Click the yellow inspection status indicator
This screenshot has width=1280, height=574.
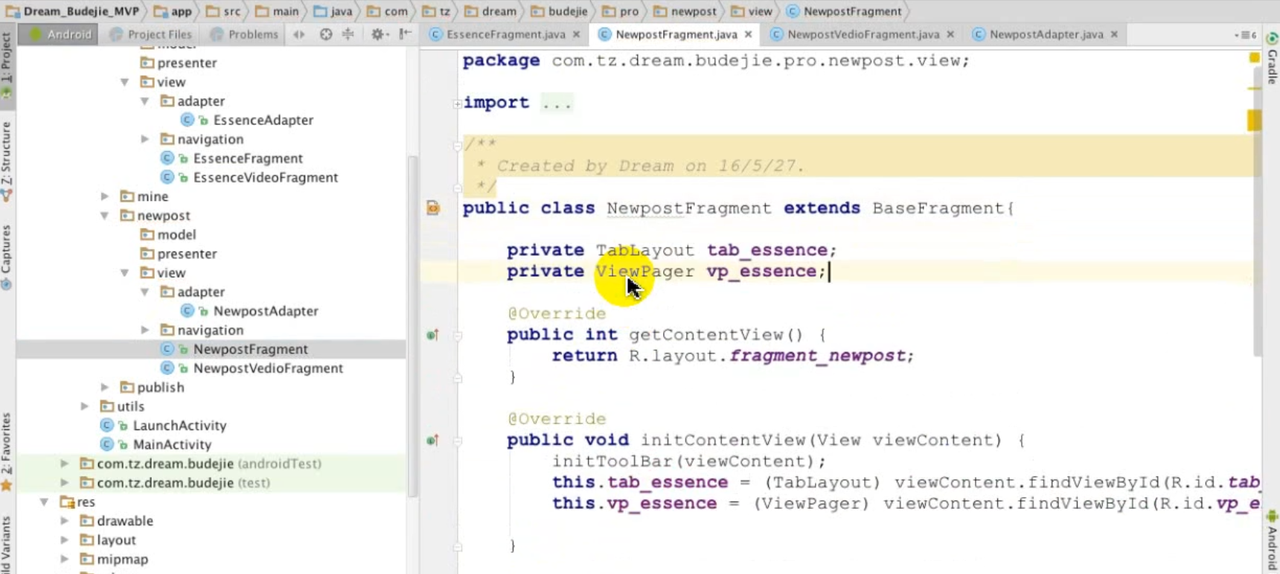pyautogui.click(x=1254, y=59)
